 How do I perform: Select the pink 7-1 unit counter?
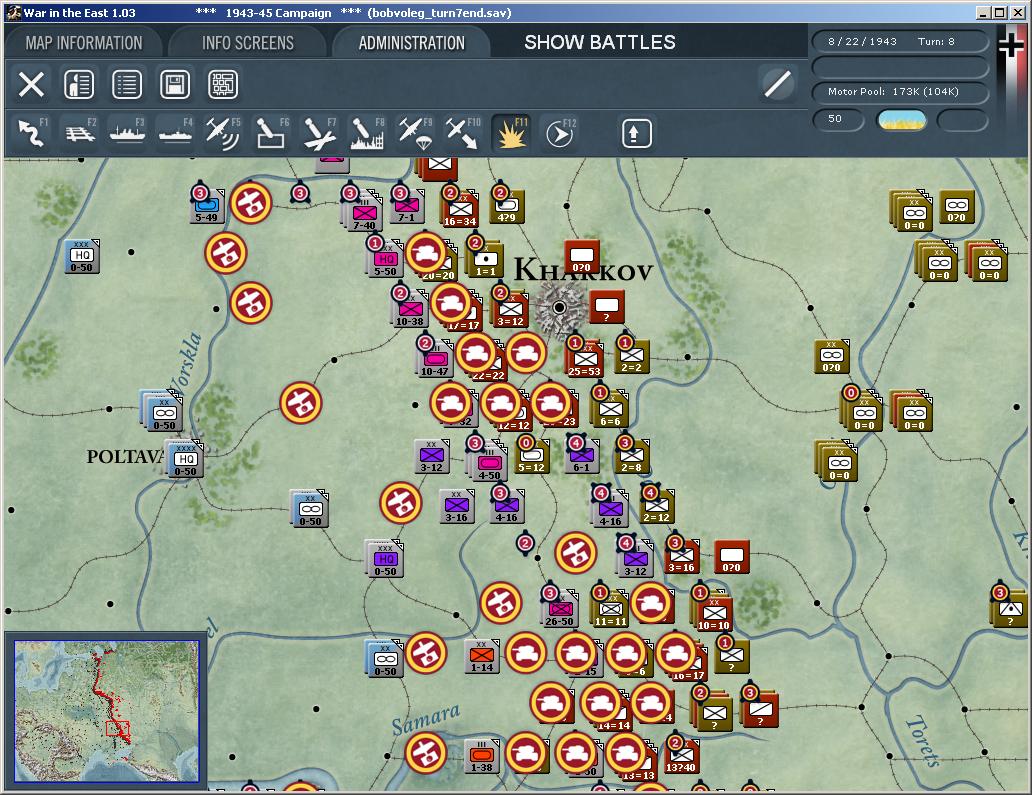pyautogui.click(x=406, y=205)
